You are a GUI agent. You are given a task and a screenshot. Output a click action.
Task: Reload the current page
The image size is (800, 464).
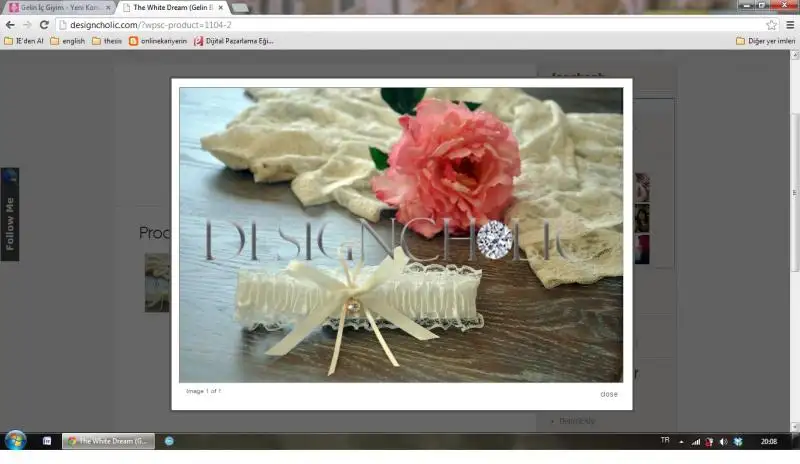pyautogui.click(x=44, y=25)
